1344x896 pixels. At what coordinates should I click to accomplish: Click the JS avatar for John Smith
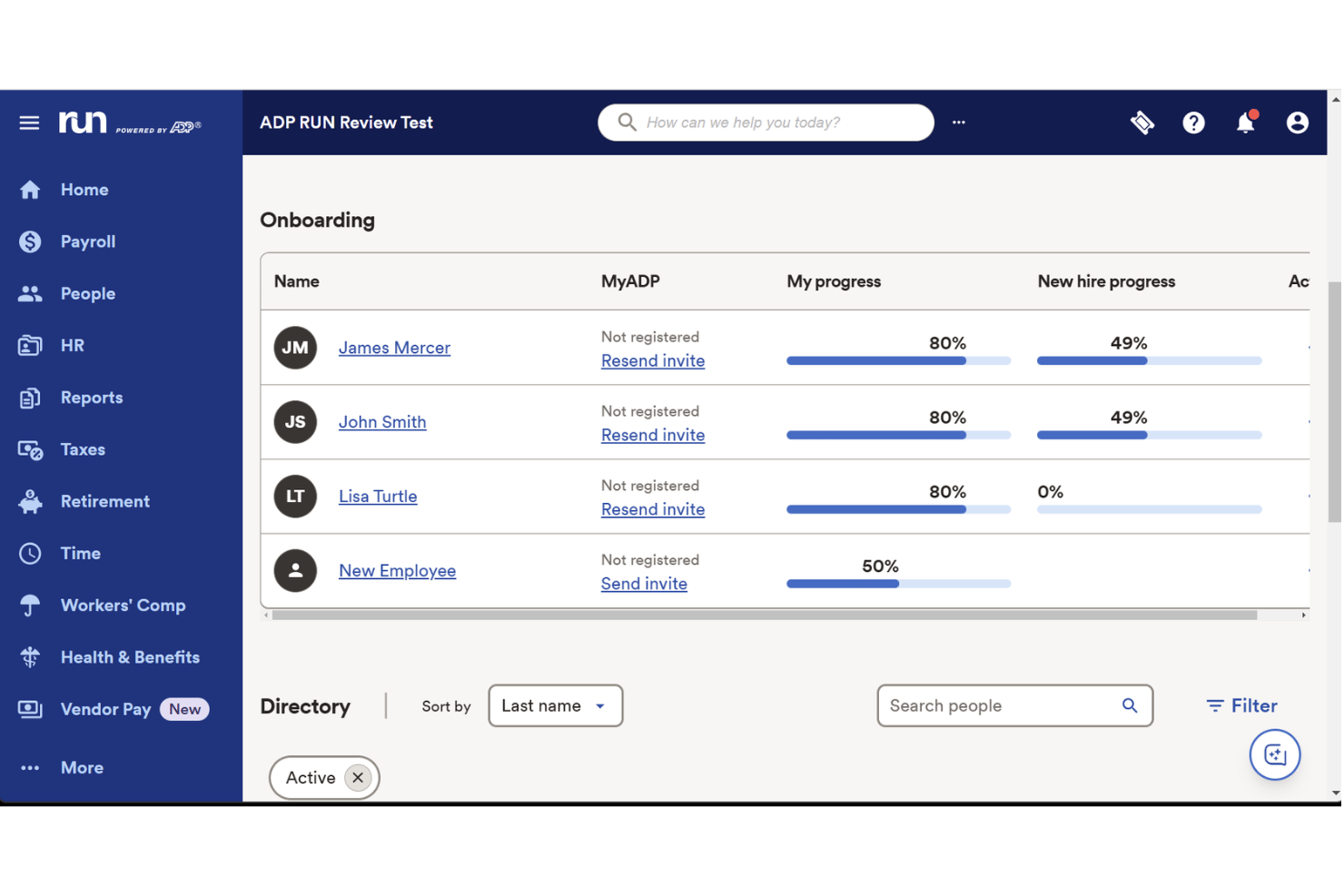point(295,422)
